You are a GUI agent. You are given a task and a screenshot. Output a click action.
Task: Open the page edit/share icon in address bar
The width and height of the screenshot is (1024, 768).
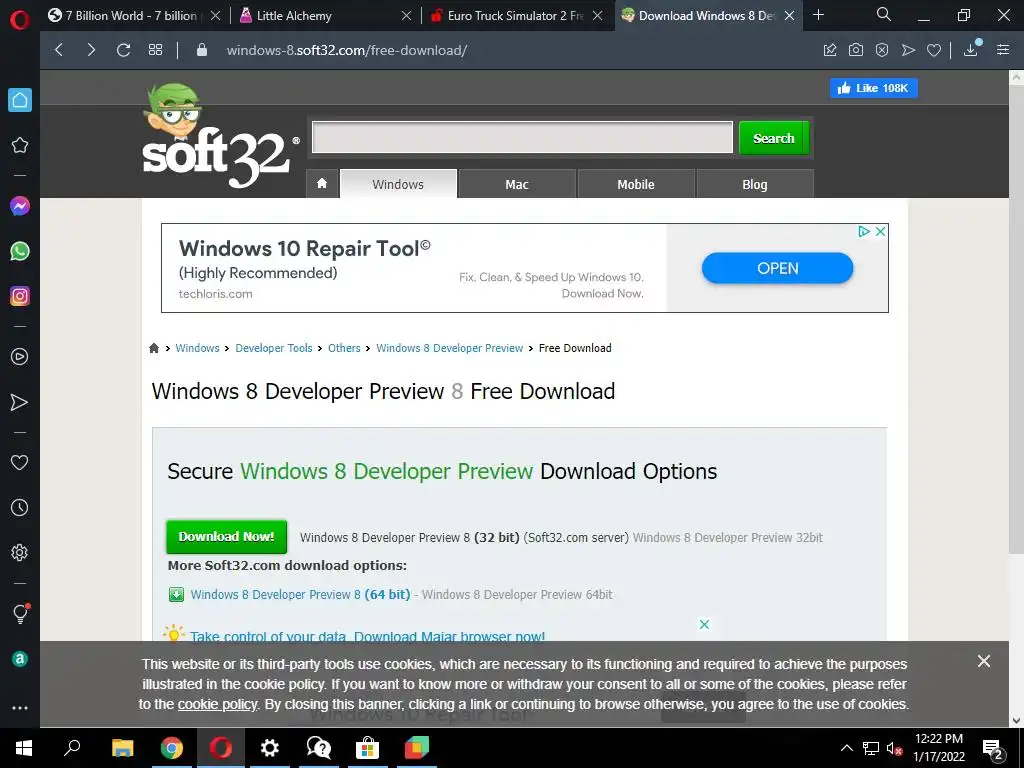click(x=830, y=50)
